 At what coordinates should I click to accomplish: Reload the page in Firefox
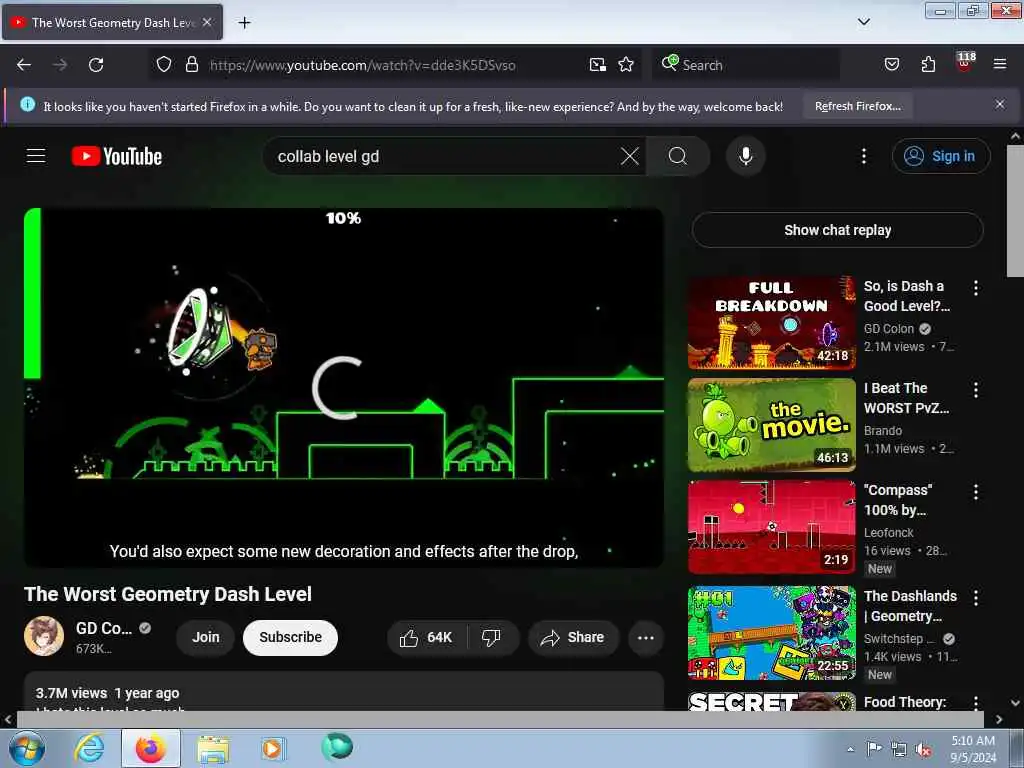96,65
